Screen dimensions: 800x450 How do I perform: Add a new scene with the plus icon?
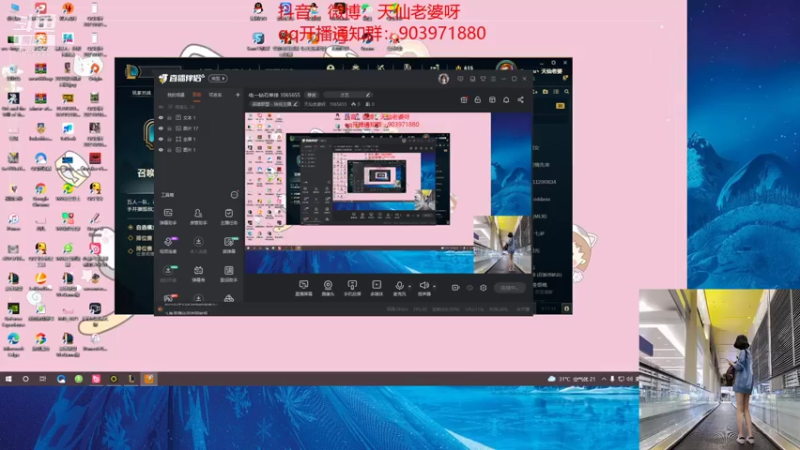pos(237,95)
